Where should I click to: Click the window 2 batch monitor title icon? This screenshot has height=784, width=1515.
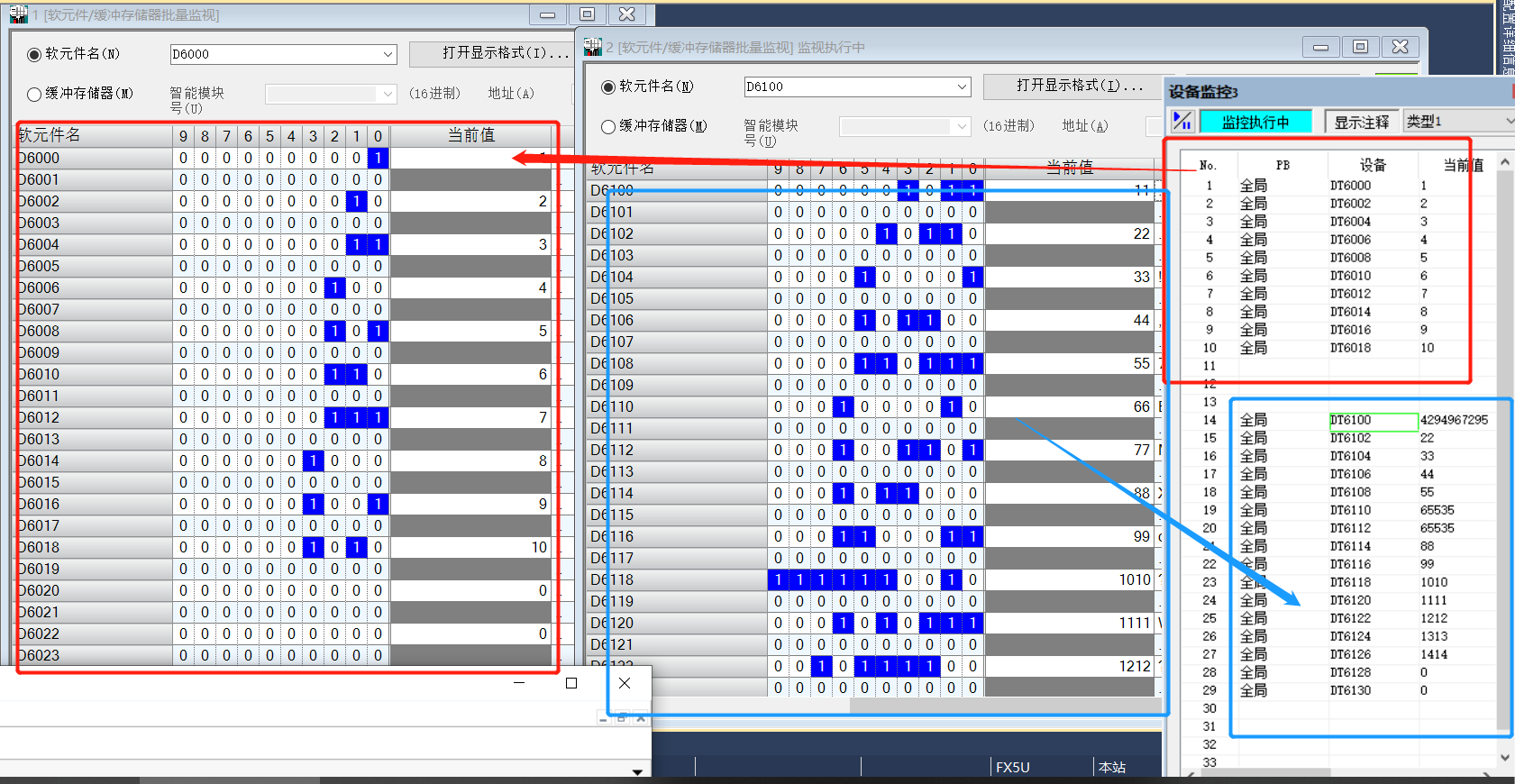592,47
